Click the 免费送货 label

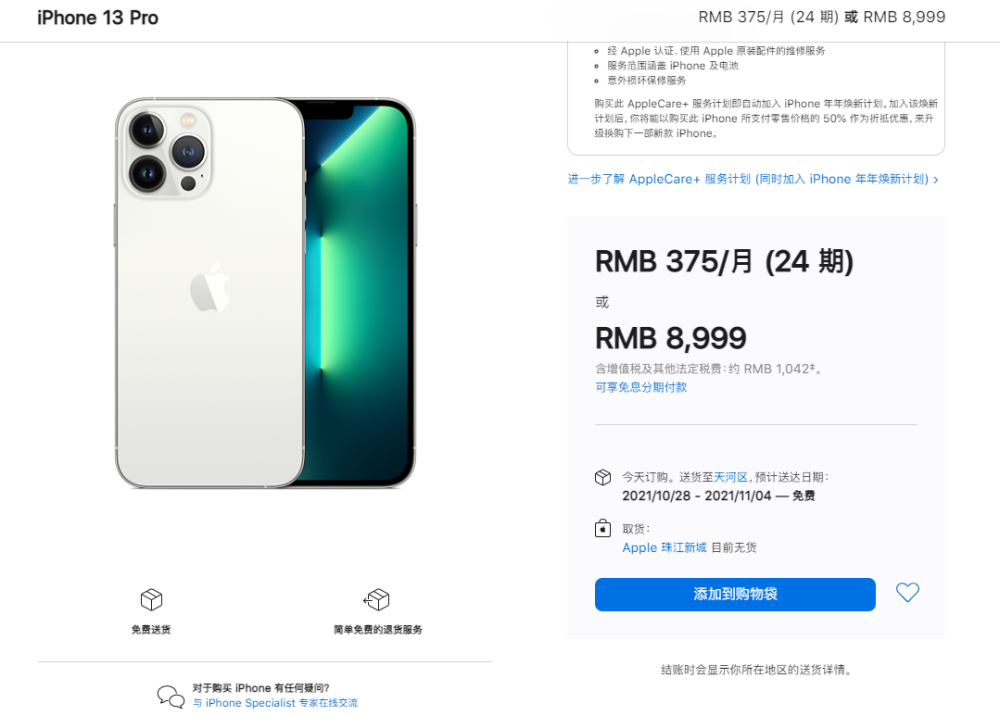pyautogui.click(x=151, y=629)
